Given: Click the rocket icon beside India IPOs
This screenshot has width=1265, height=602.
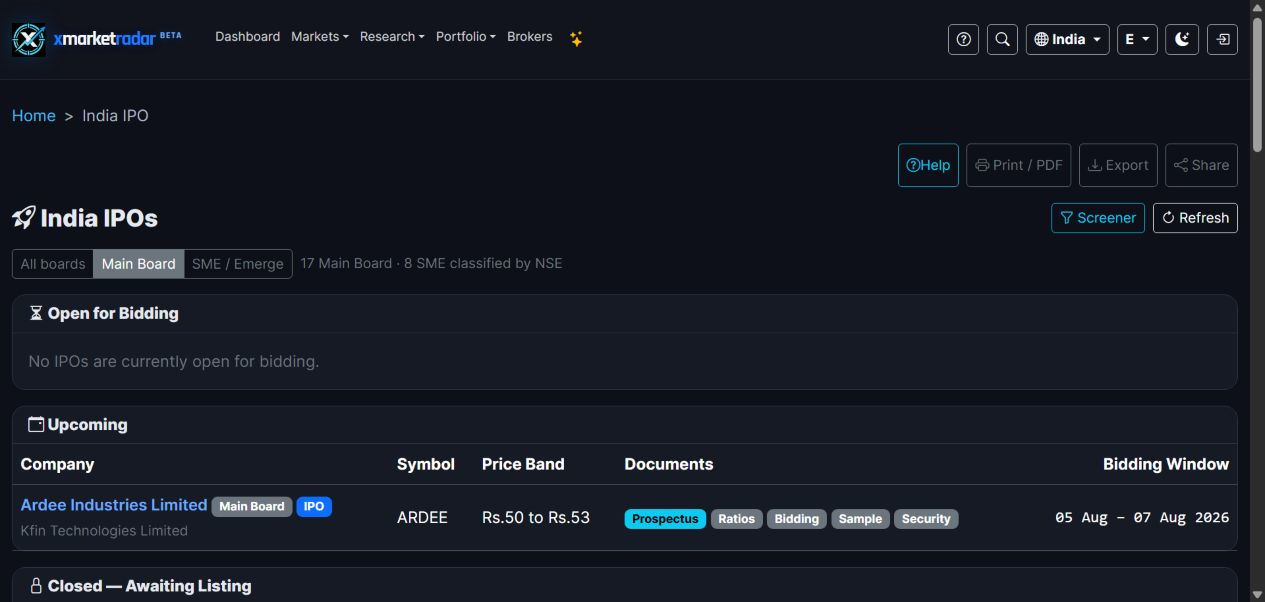Looking at the screenshot, I should (24, 218).
